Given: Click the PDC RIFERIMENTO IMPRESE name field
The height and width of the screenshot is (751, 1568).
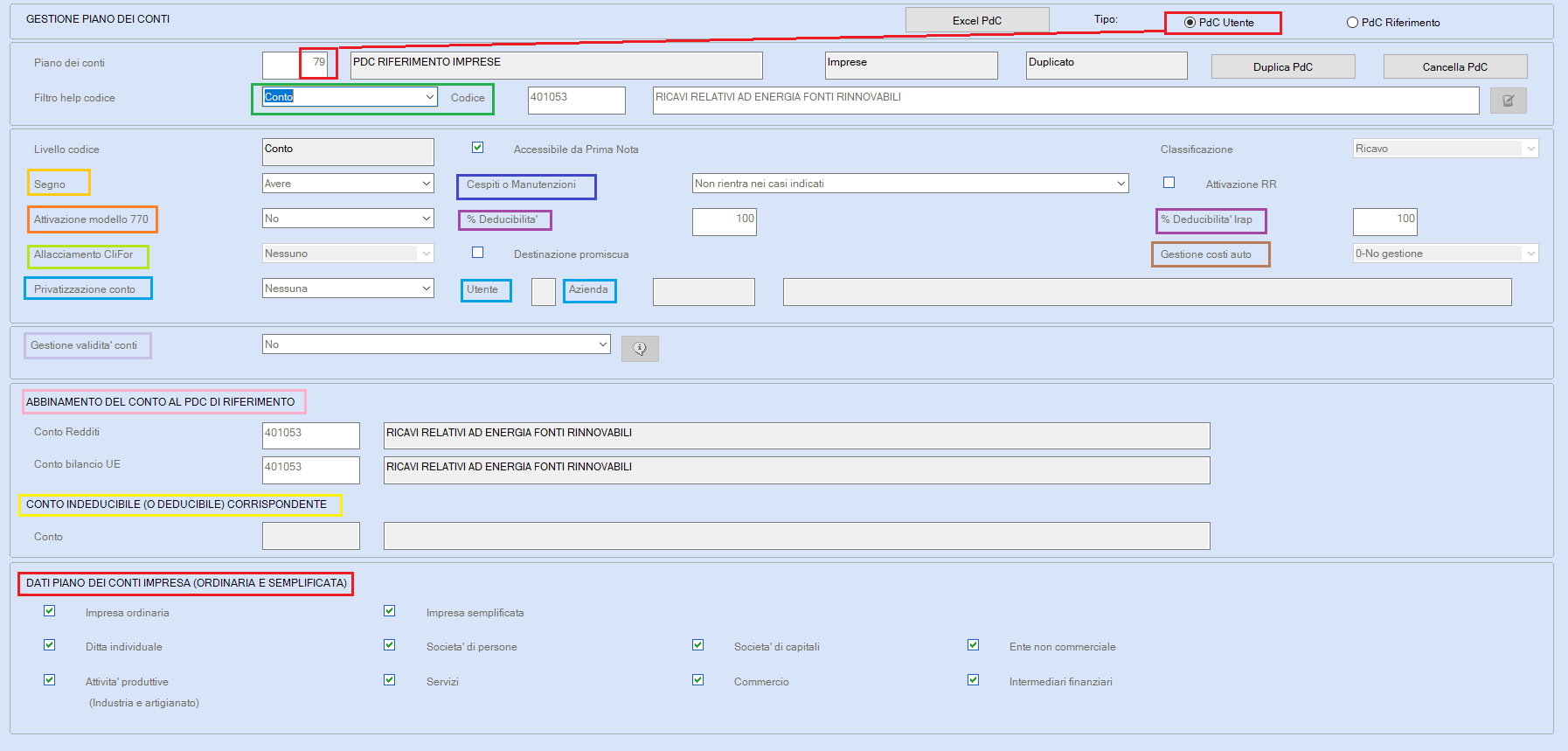Looking at the screenshot, I should (x=557, y=66).
